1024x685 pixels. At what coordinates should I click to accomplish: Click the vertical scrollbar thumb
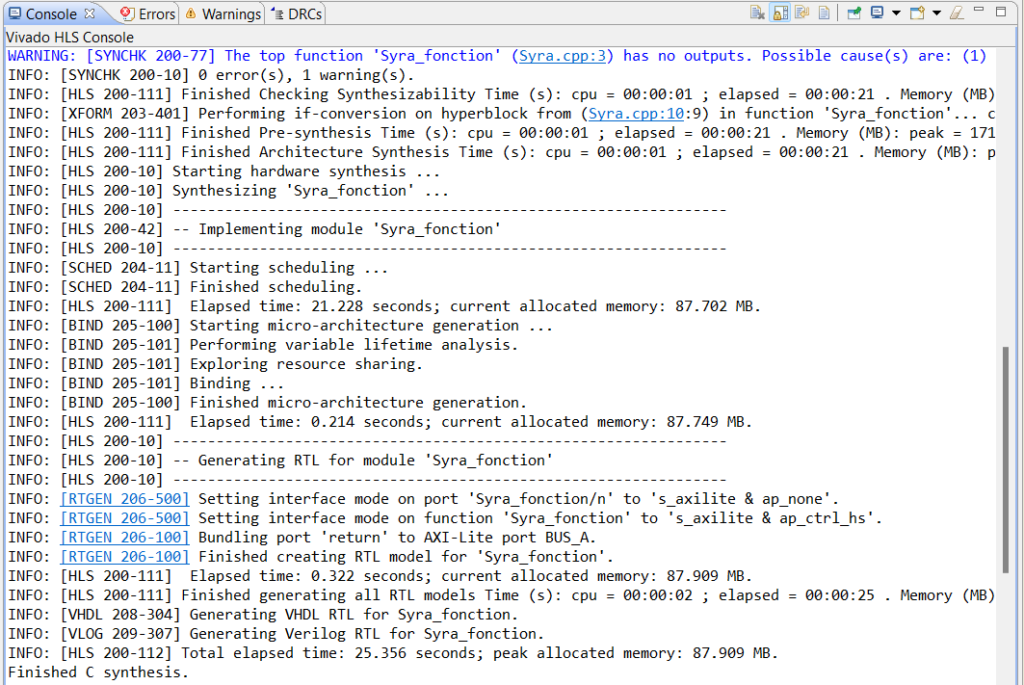pyautogui.click(x=1007, y=460)
